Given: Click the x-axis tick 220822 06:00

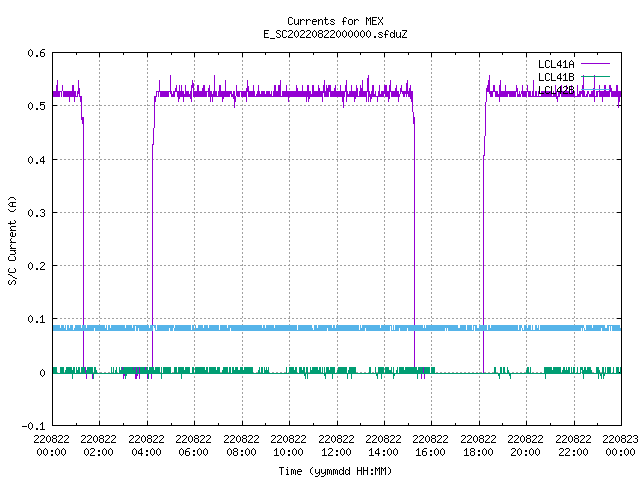Looking at the screenshot, I should (193, 446).
